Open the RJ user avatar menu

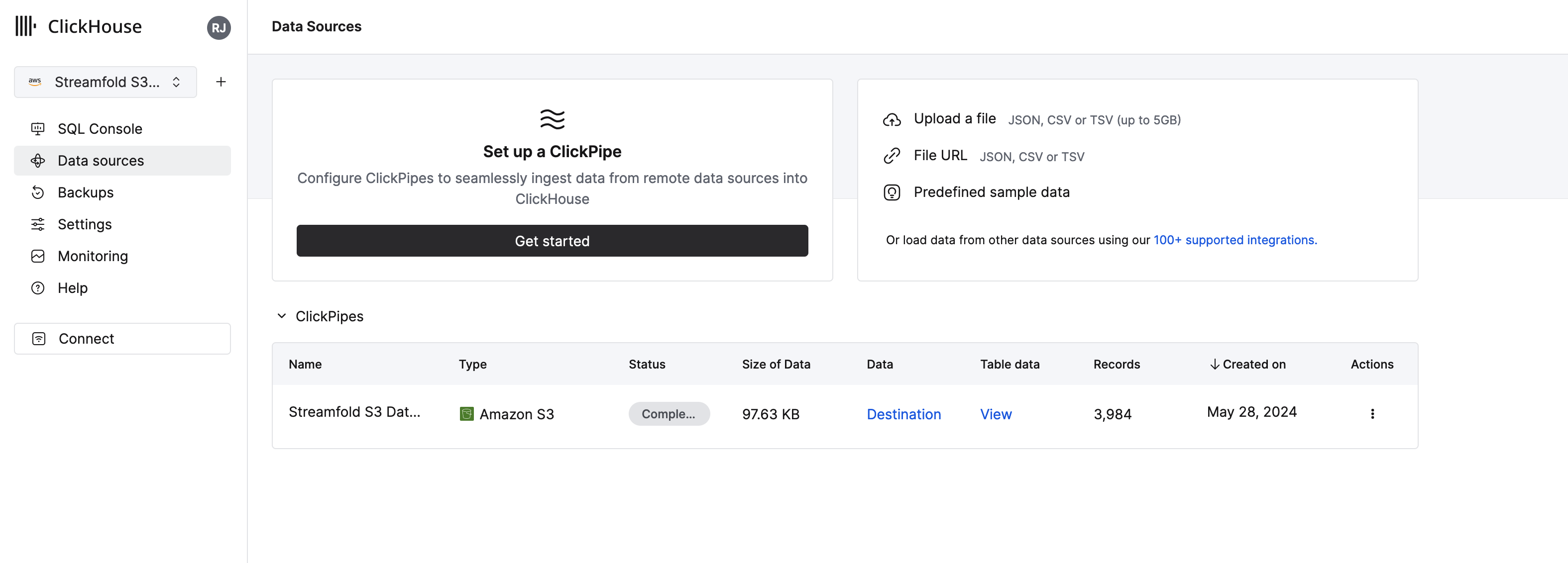219,27
